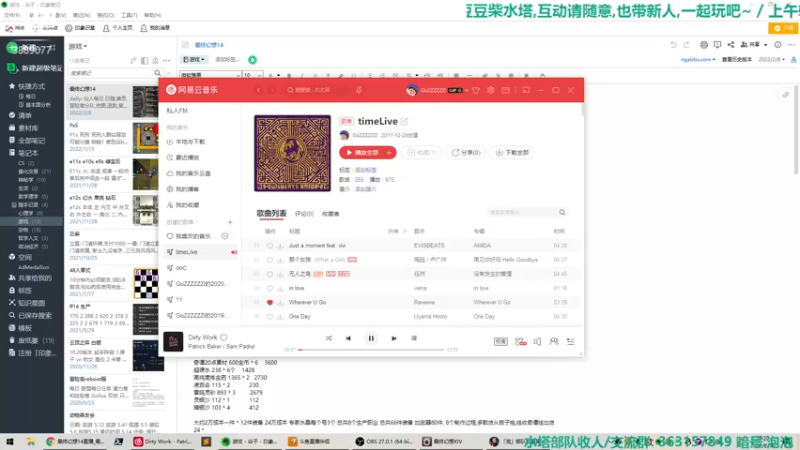
Task: Open the messages envelope icon
Action: coord(505,90)
